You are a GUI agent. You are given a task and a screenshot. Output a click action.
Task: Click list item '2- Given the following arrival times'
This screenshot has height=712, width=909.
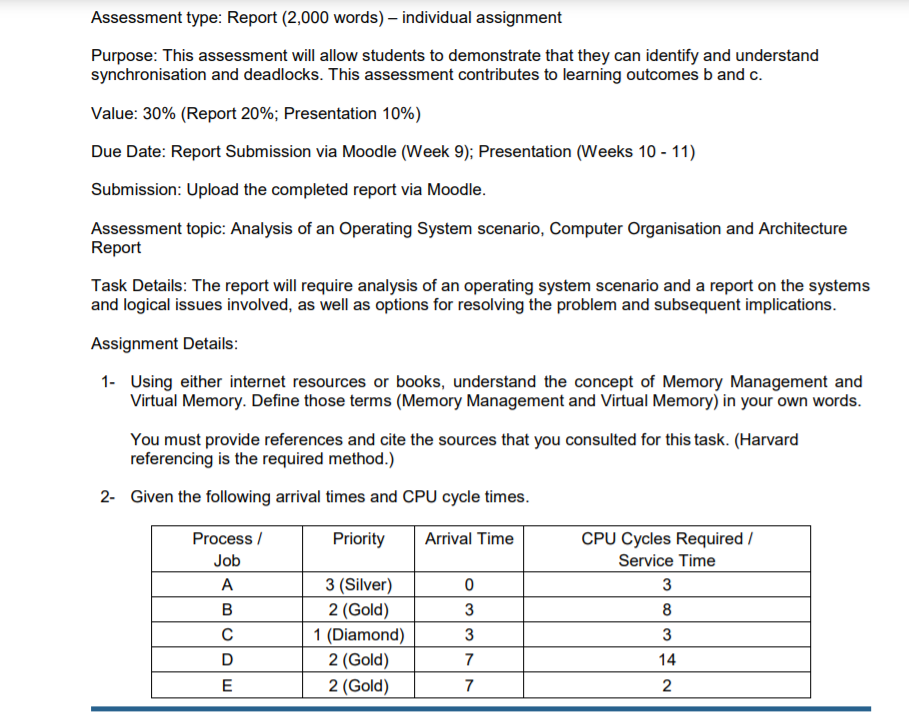(314, 497)
